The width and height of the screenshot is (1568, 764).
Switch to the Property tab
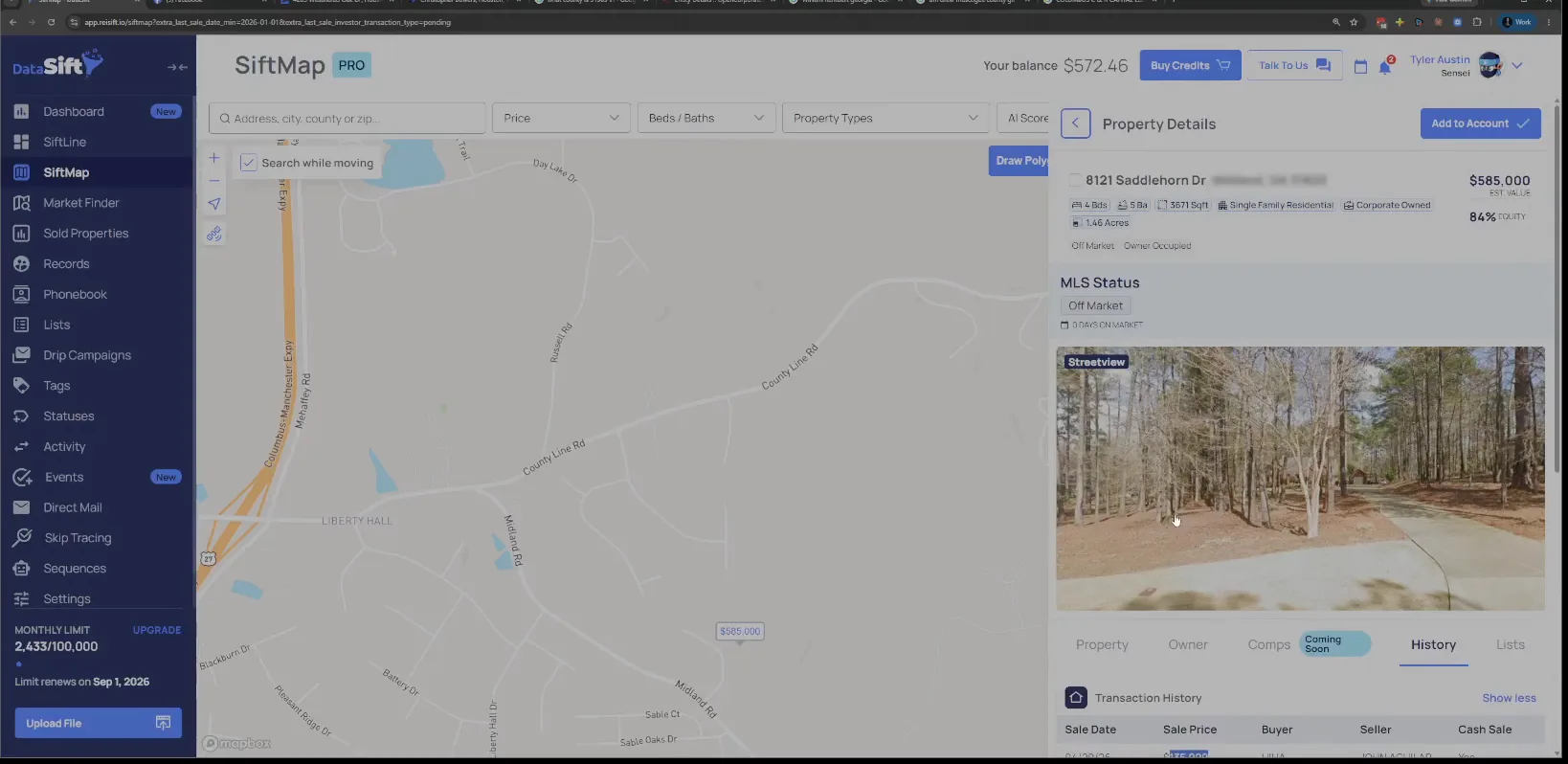pos(1102,645)
